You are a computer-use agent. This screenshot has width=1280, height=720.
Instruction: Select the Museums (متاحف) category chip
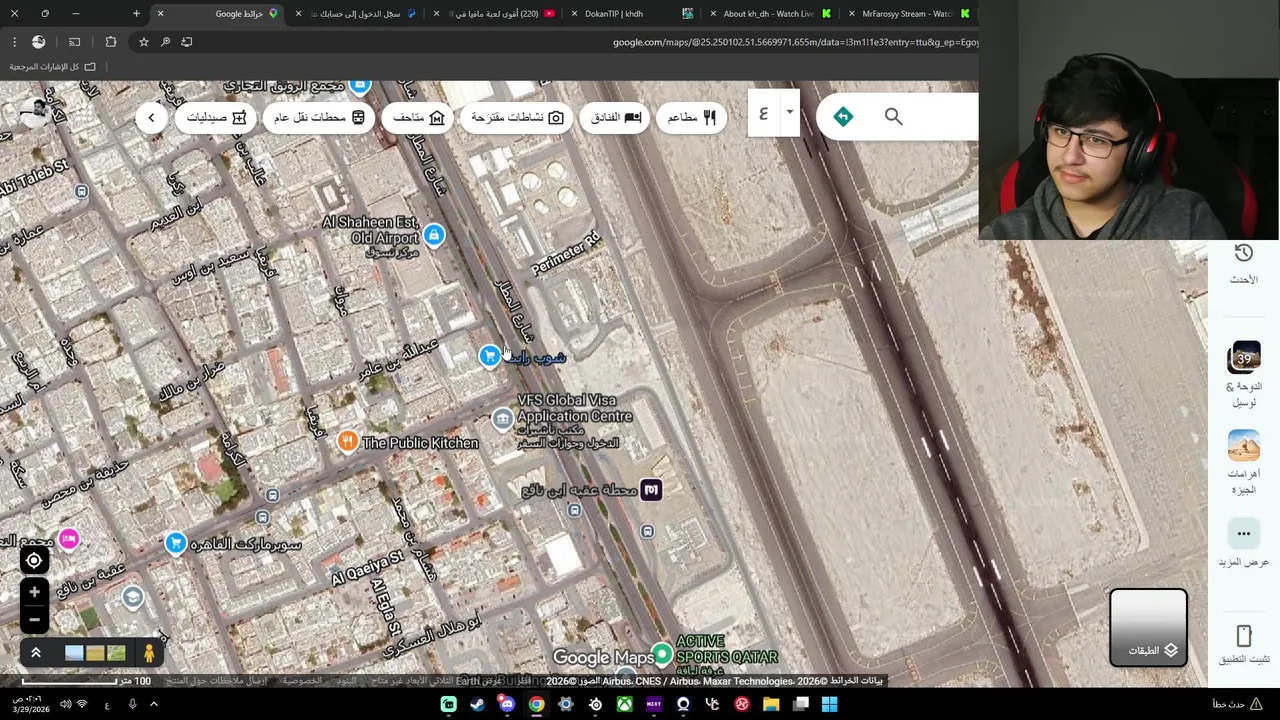point(419,117)
